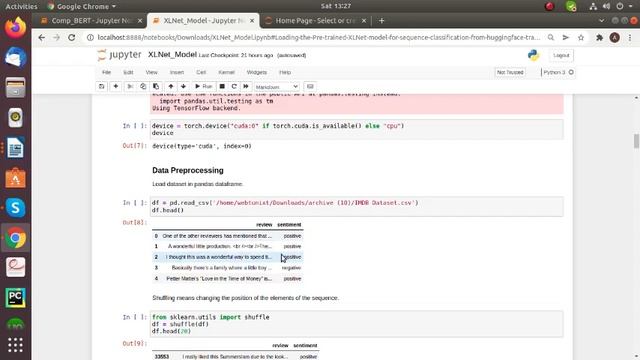Open LibreOffice Writer from the dock
The image size is (640, 360).
15,147
